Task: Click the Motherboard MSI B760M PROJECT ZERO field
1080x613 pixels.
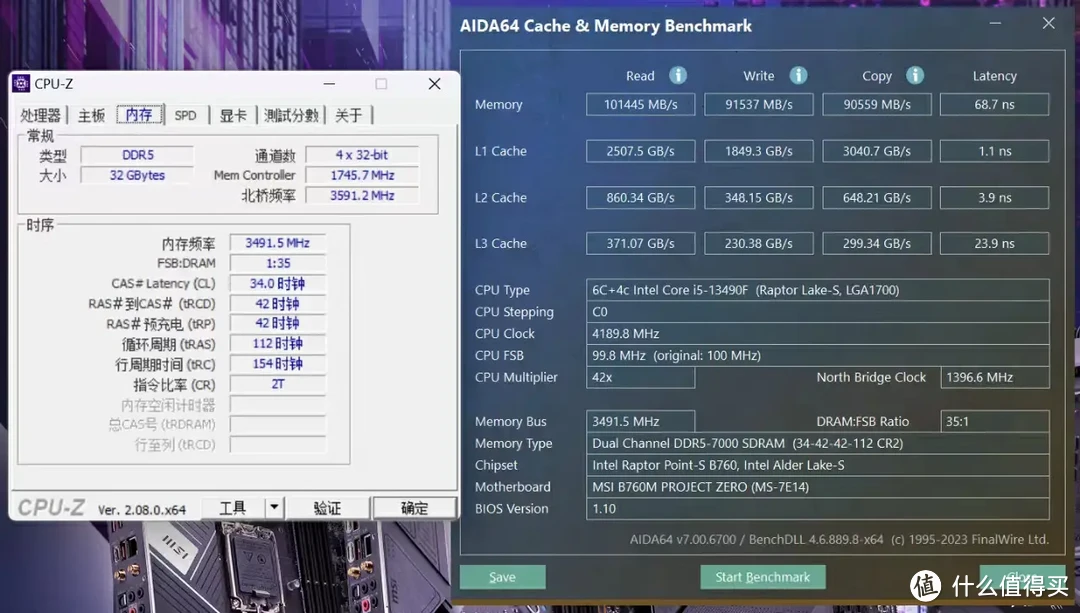Action: (818, 487)
